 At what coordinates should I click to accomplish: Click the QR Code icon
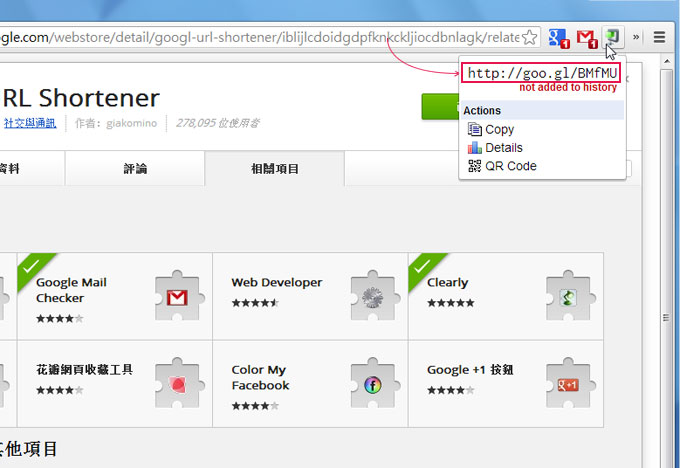(x=474, y=166)
